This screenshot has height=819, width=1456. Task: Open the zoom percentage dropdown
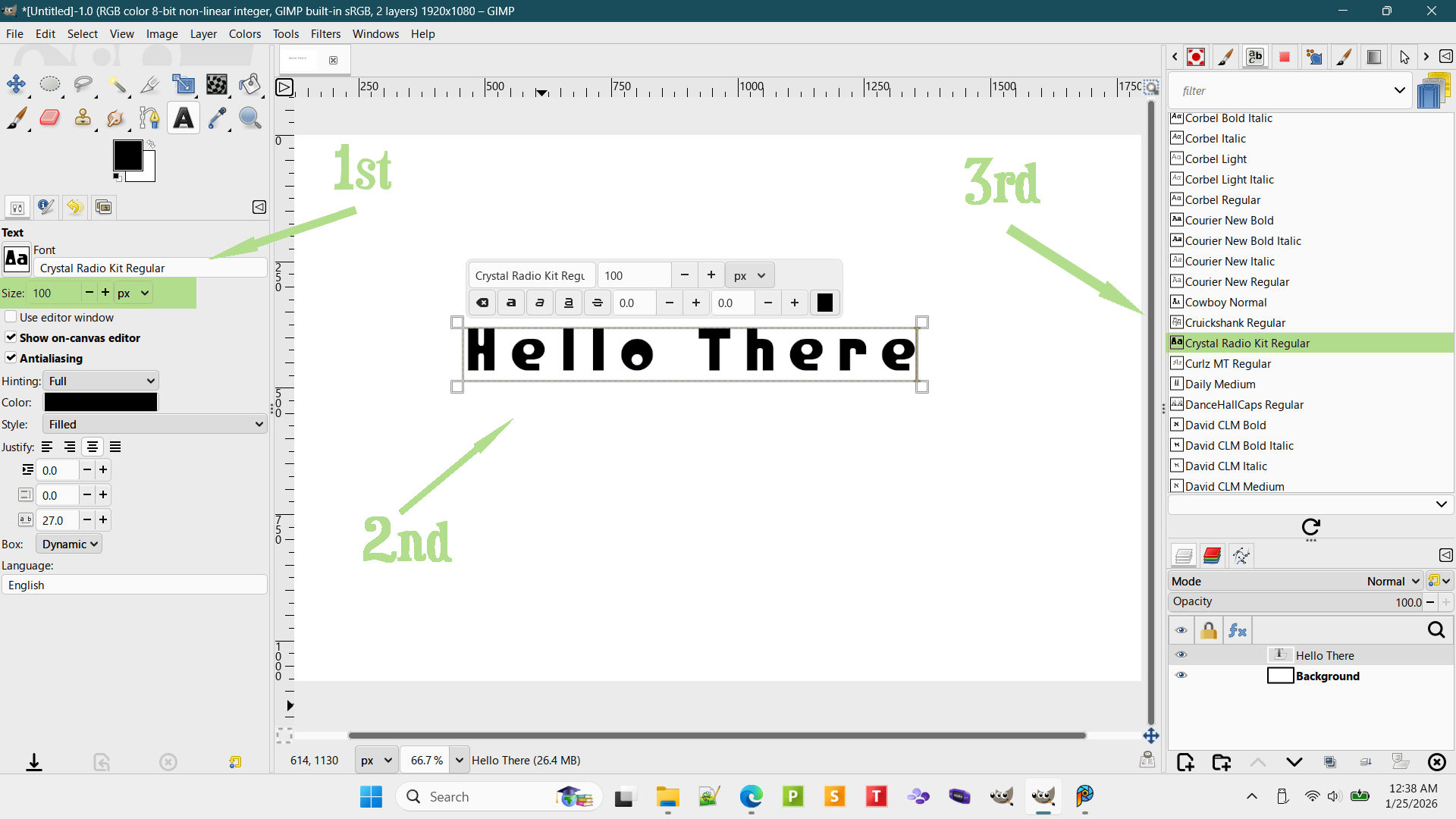[x=459, y=760]
